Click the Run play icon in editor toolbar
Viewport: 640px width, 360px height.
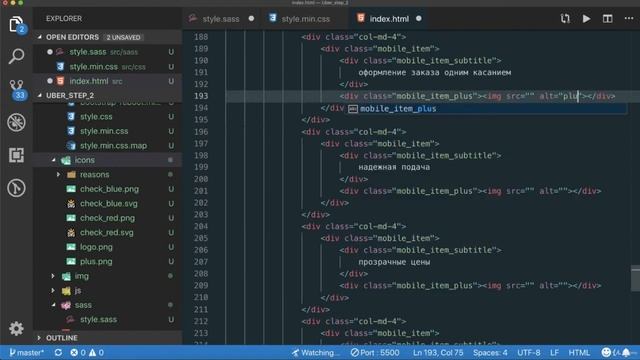coord(586,19)
